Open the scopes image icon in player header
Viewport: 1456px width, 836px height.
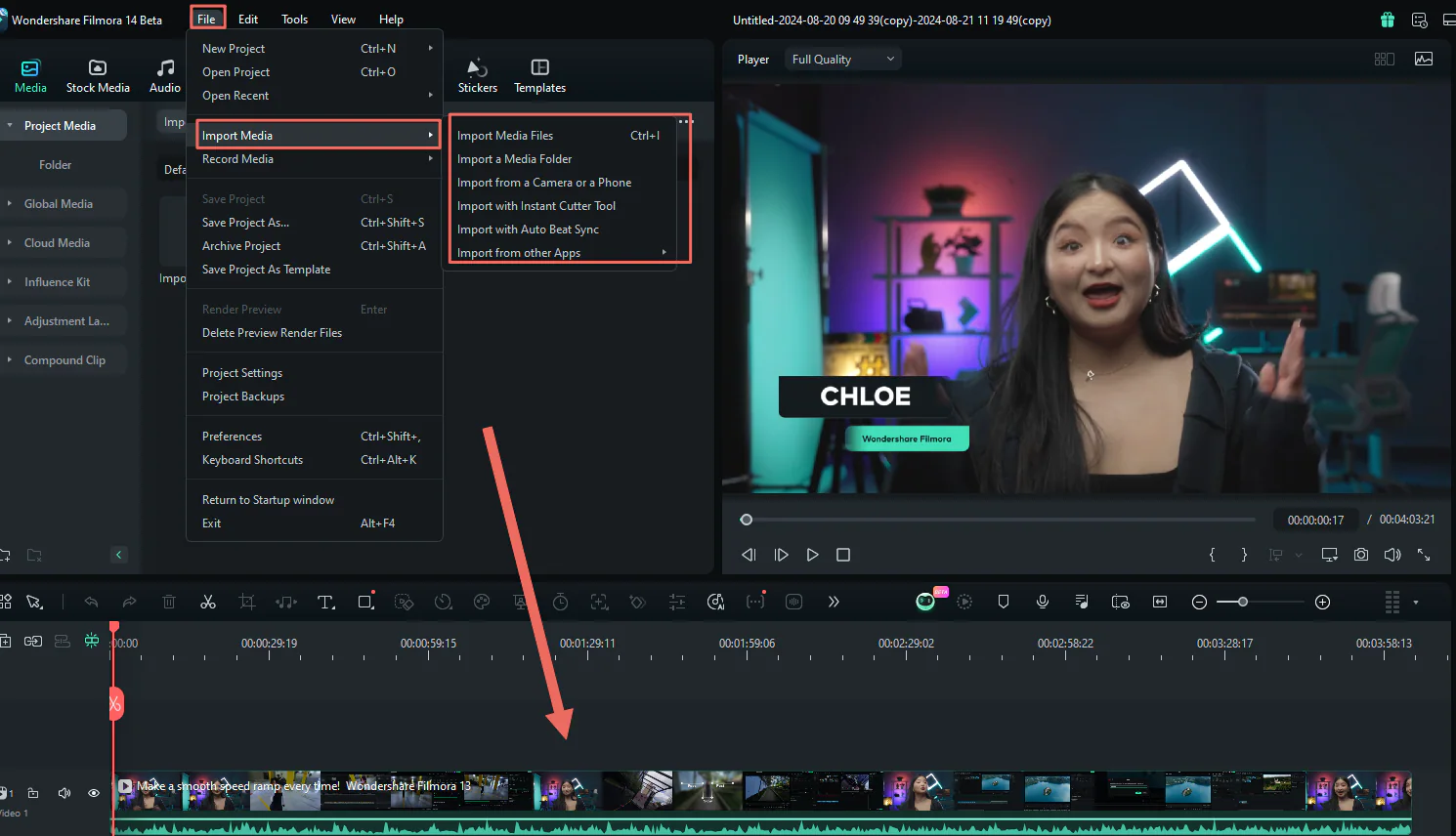pos(1424,59)
